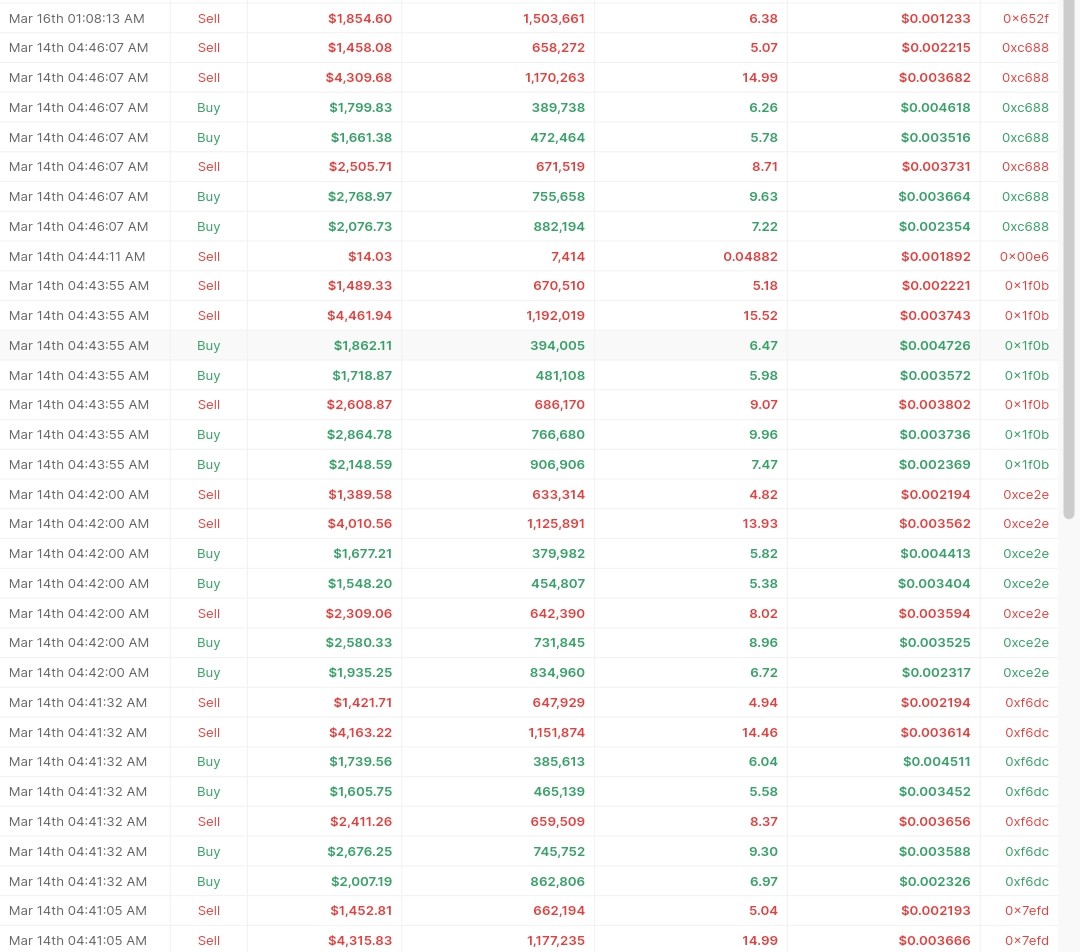Open transaction hash 0x652f link
Viewport: 1080px width, 952px height.
coord(1026,19)
